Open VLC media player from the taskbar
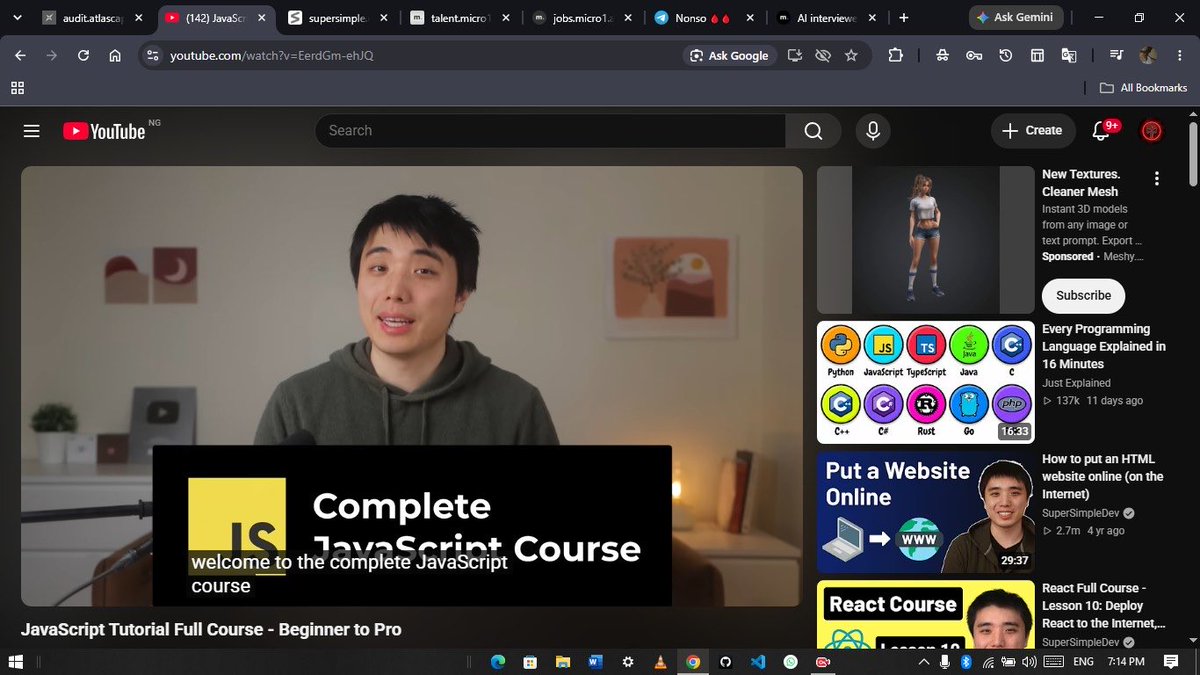 click(660, 662)
